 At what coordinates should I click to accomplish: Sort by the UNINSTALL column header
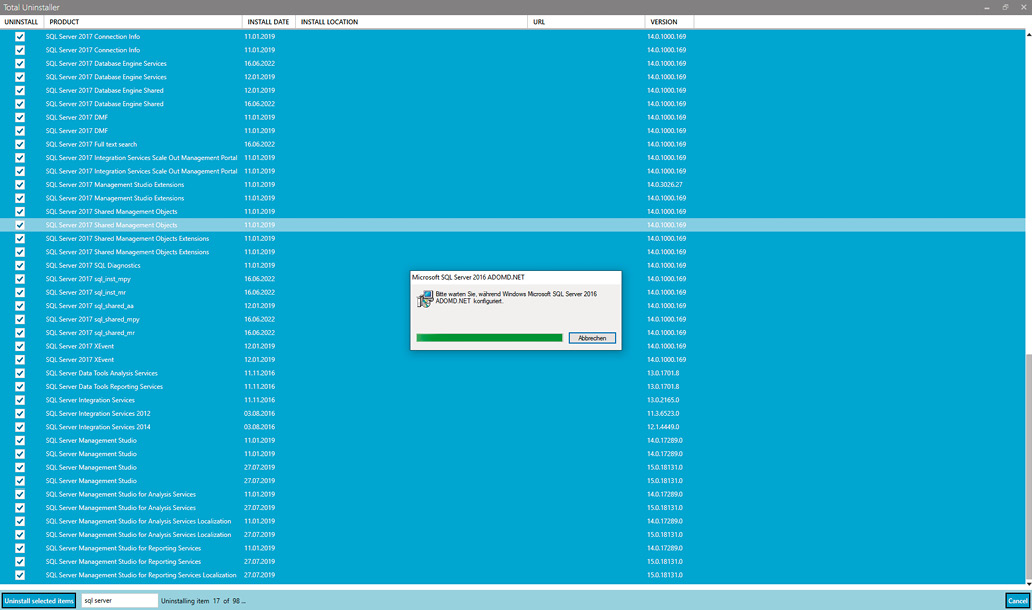22,22
